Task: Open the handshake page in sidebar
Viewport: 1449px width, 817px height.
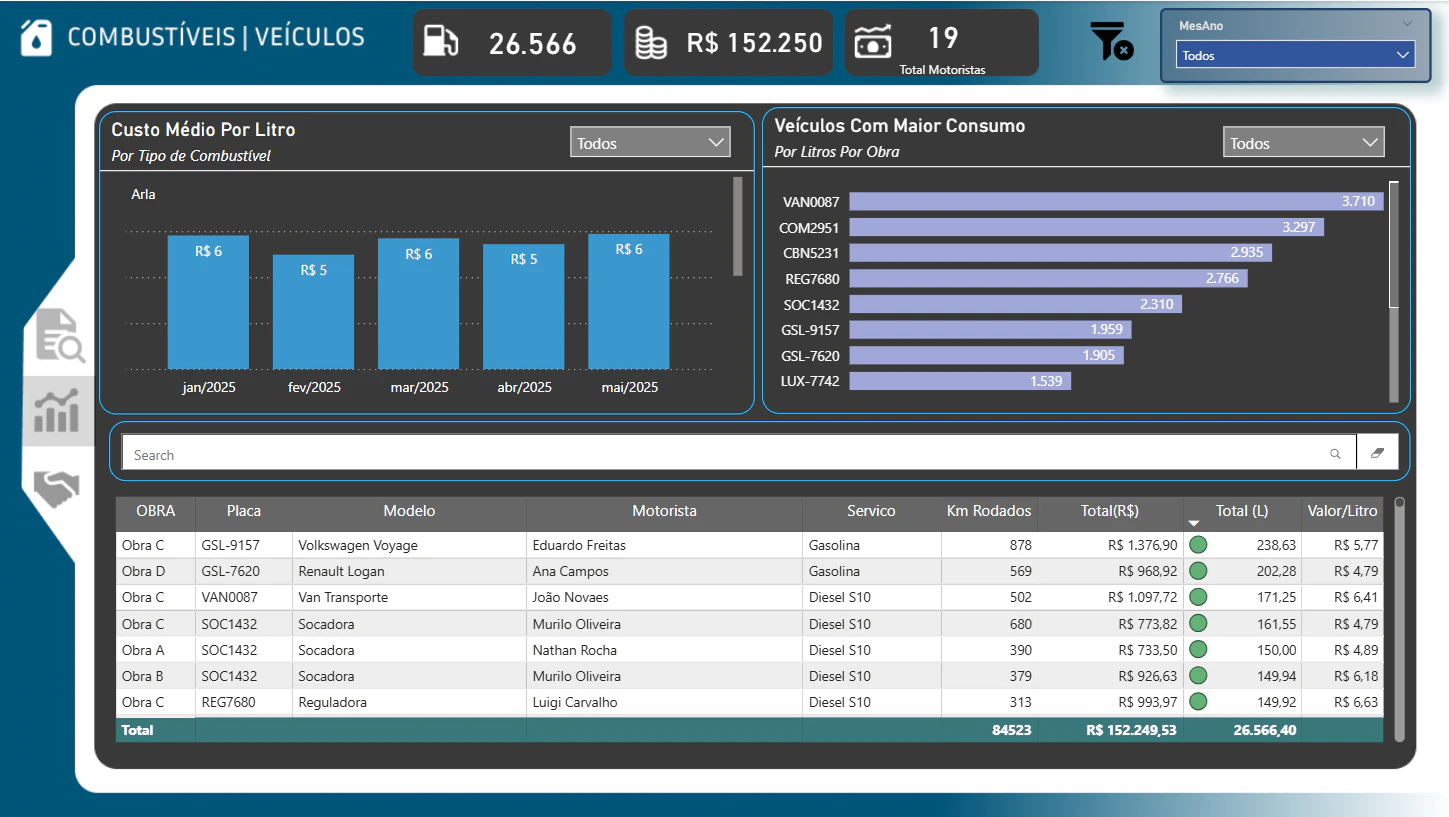Action: [x=56, y=488]
